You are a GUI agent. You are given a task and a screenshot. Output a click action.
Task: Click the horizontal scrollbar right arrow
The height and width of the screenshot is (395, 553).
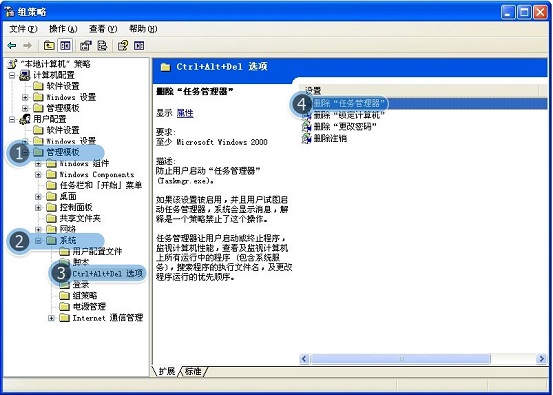[541, 359]
